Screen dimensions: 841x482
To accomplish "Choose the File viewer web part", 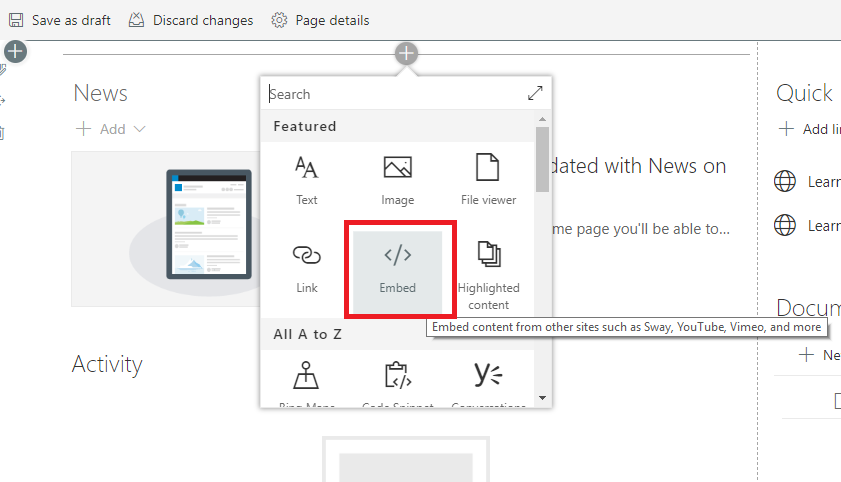I will coord(488,180).
